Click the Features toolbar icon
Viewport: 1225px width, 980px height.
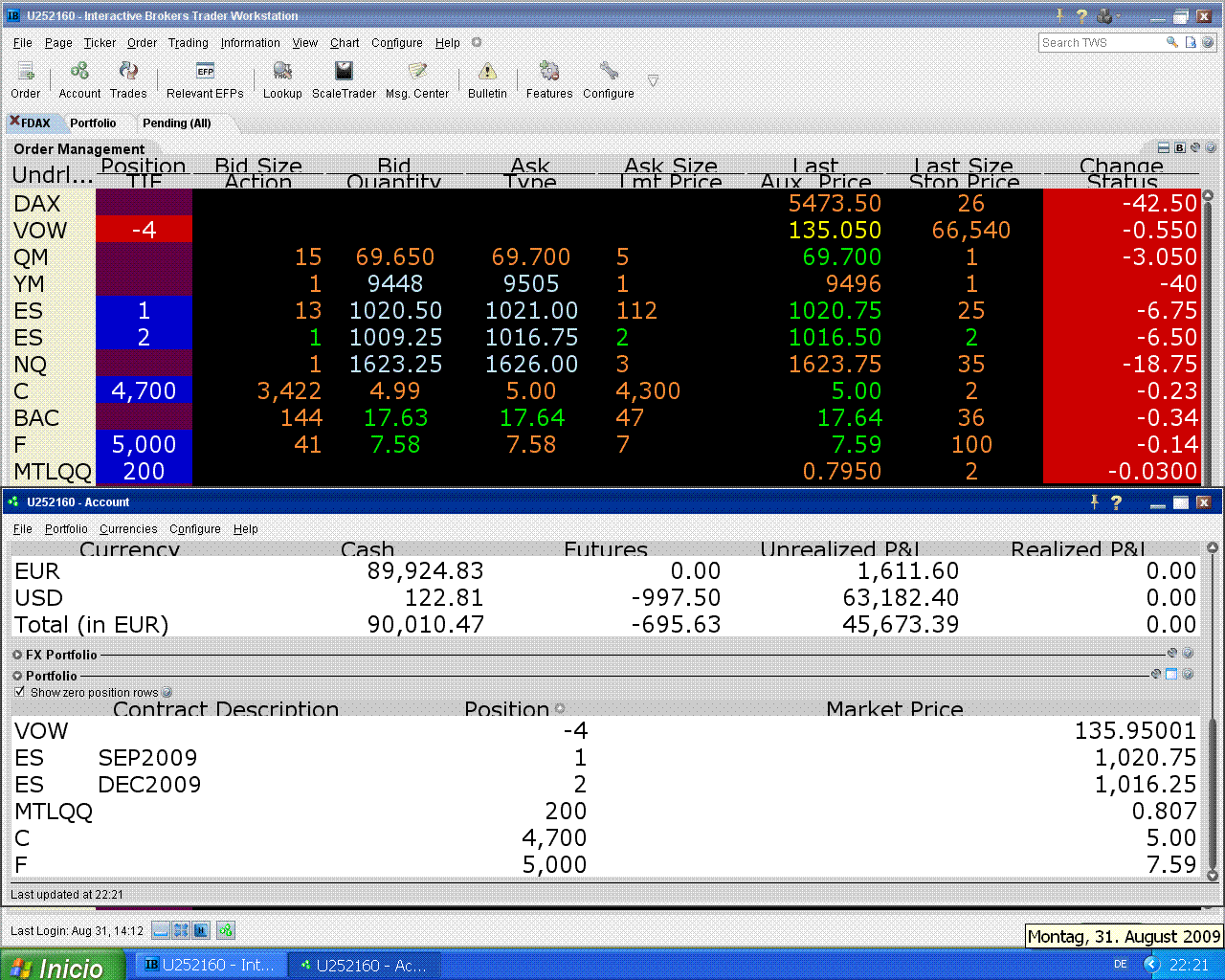tap(549, 73)
